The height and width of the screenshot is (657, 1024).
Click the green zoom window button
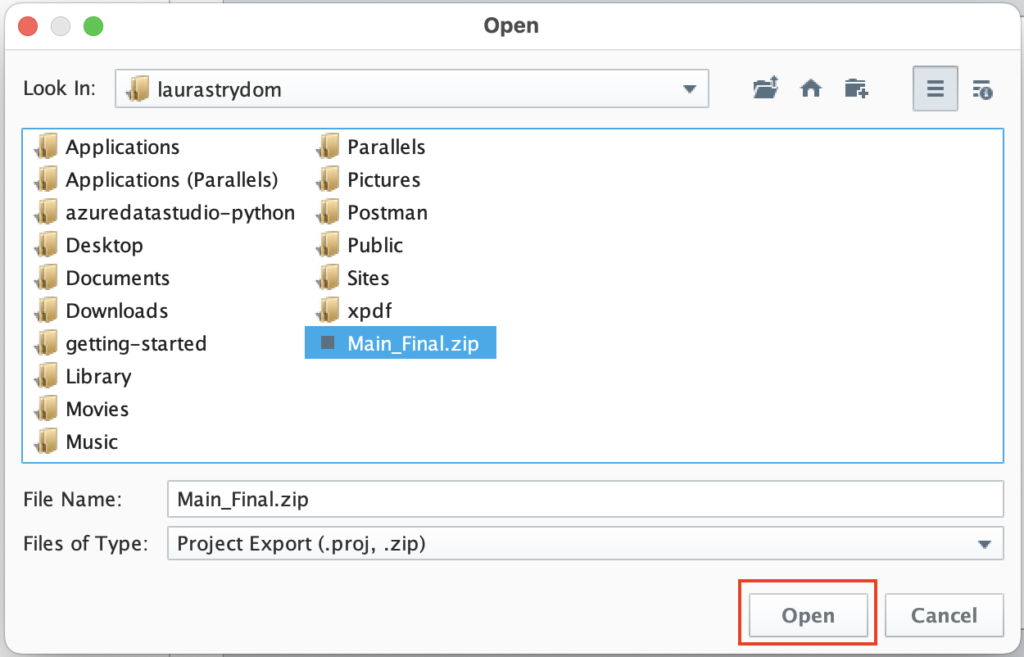click(93, 26)
